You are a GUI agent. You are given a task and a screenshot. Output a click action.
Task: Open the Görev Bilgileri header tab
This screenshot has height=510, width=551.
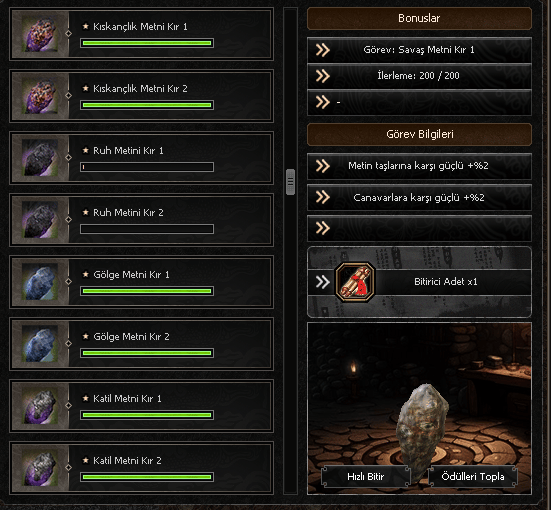coord(419,134)
